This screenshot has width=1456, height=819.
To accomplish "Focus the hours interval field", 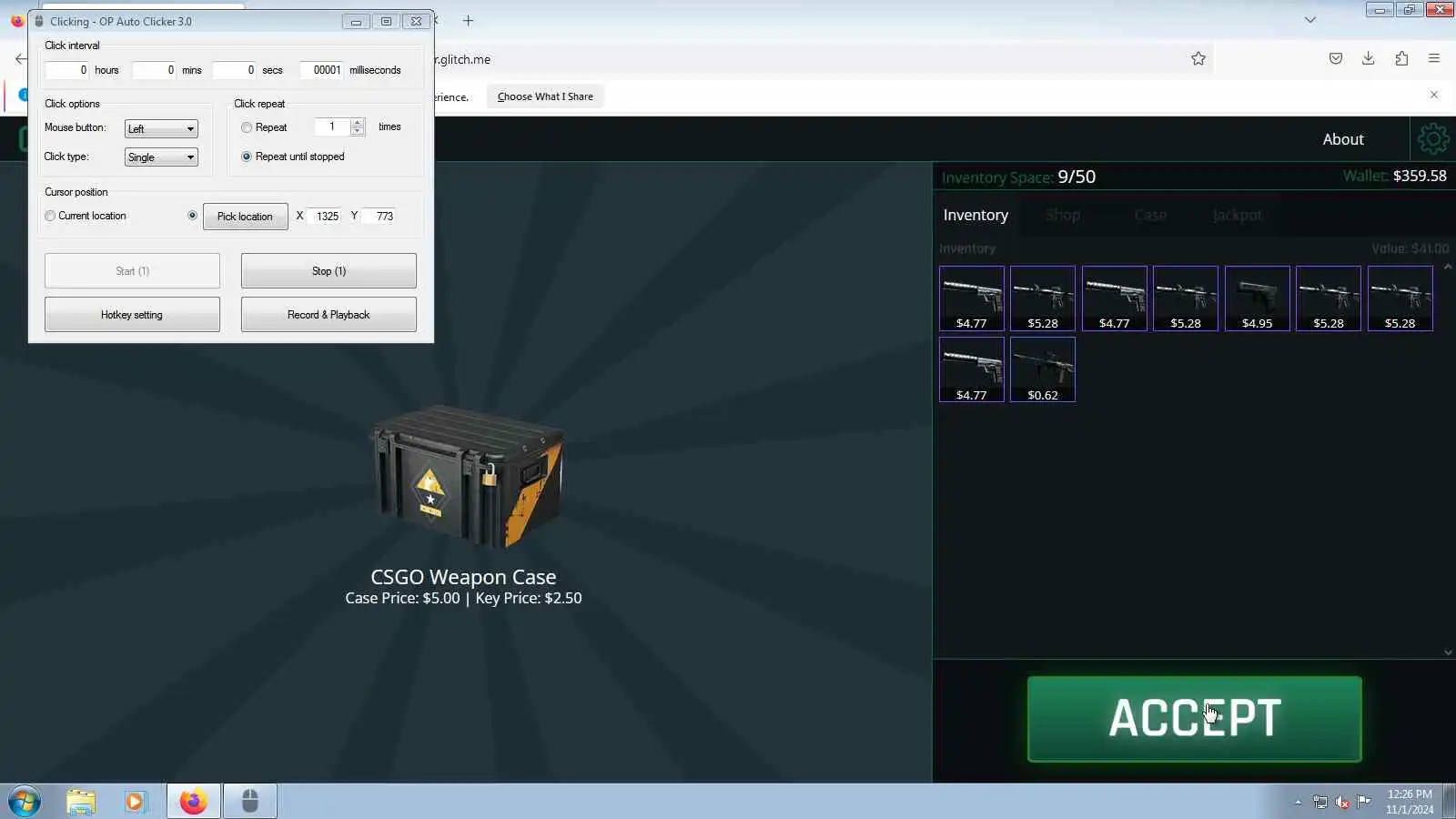I will click(x=67, y=70).
